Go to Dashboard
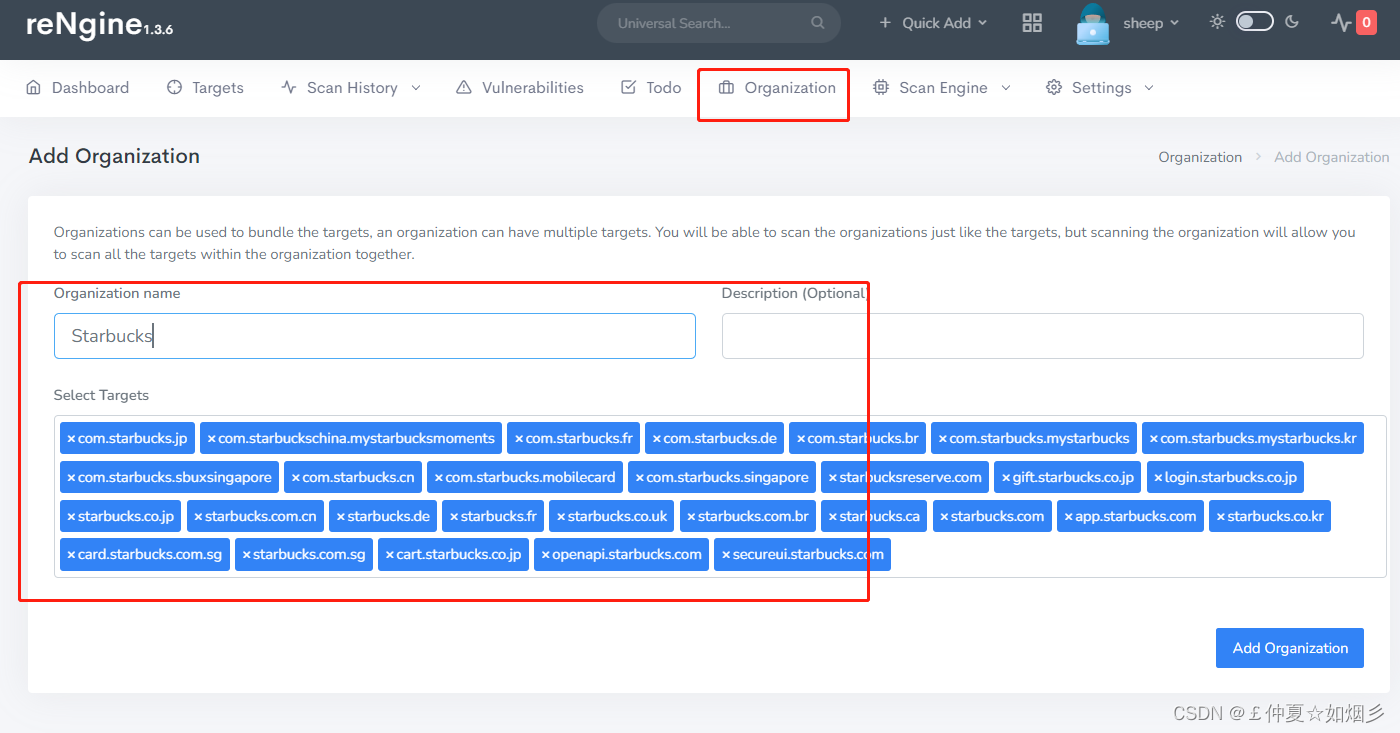The image size is (1400, 733). coord(77,88)
